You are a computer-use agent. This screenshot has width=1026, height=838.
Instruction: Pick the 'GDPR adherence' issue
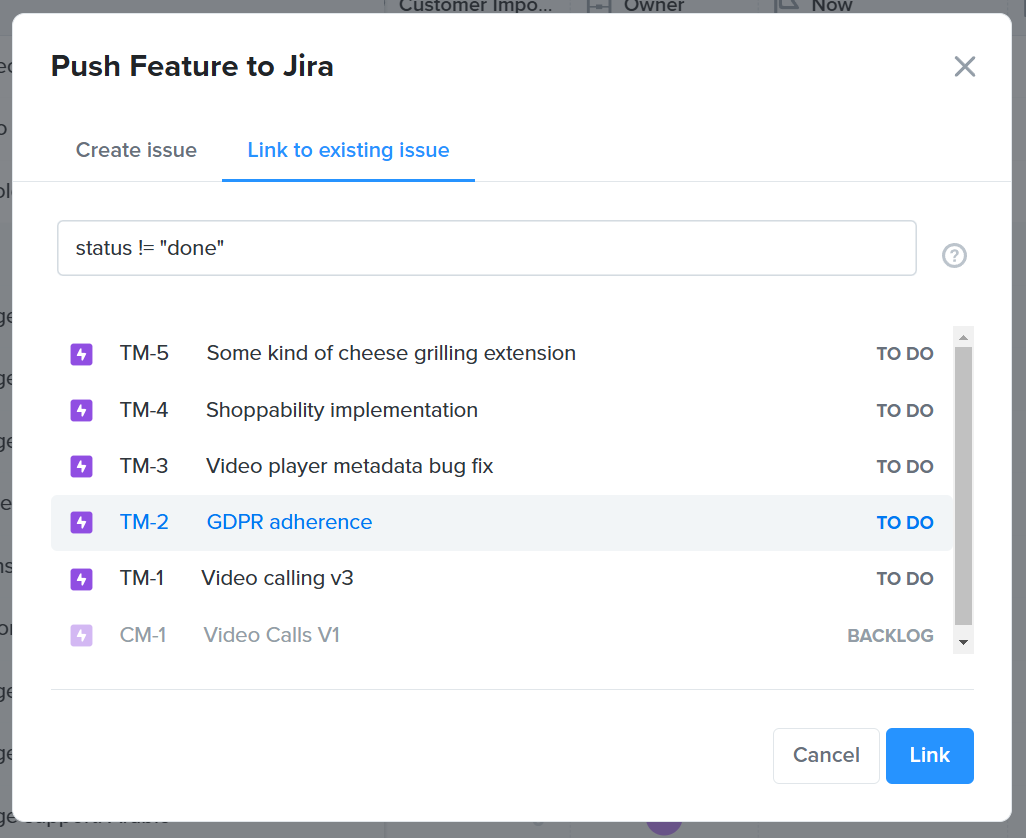click(x=502, y=523)
